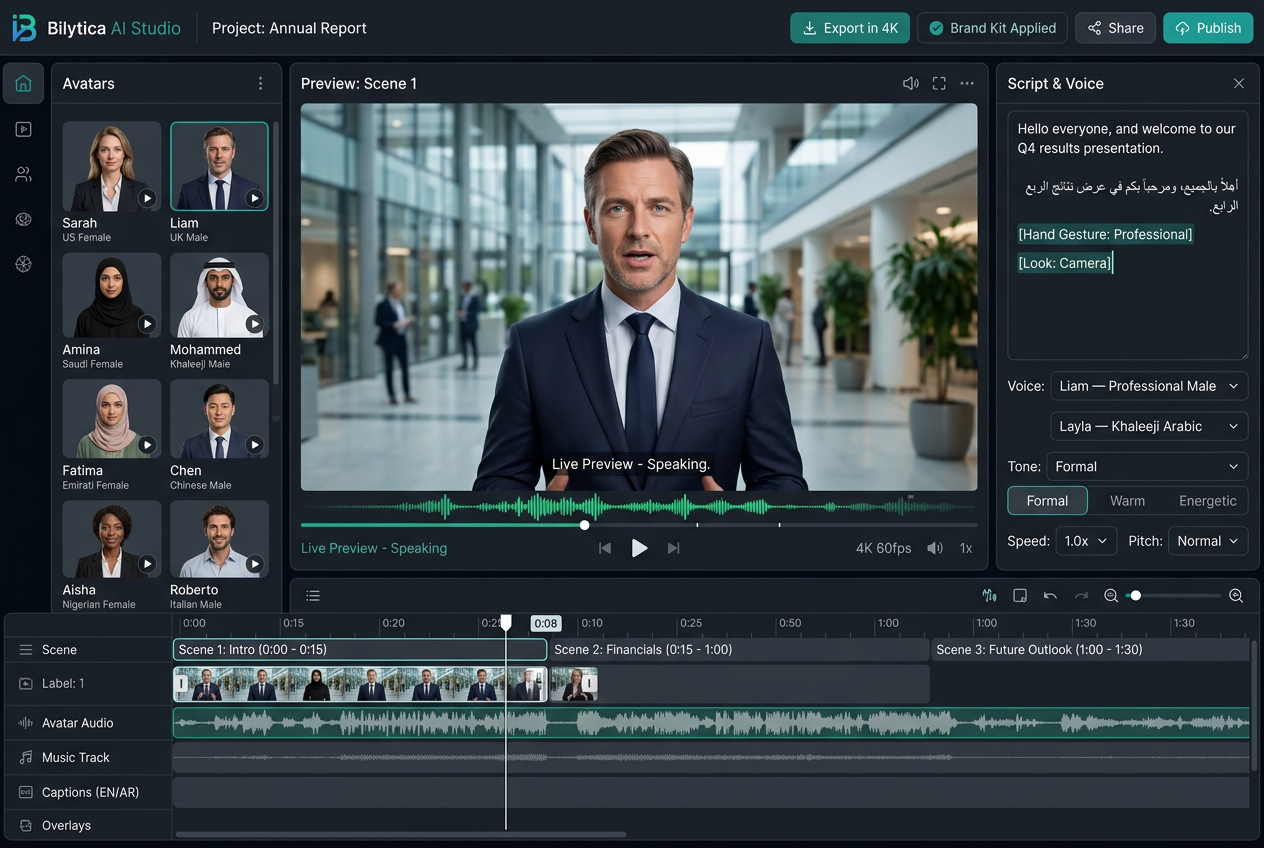Click the timeline square crop icon
This screenshot has width=1264, height=848.
tap(1020, 595)
